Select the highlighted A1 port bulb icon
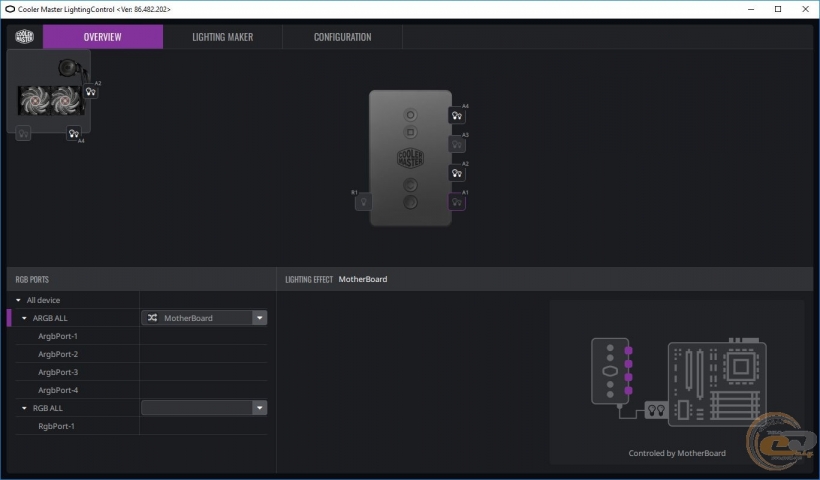Screen dimensions: 820x480 [x=457, y=202]
